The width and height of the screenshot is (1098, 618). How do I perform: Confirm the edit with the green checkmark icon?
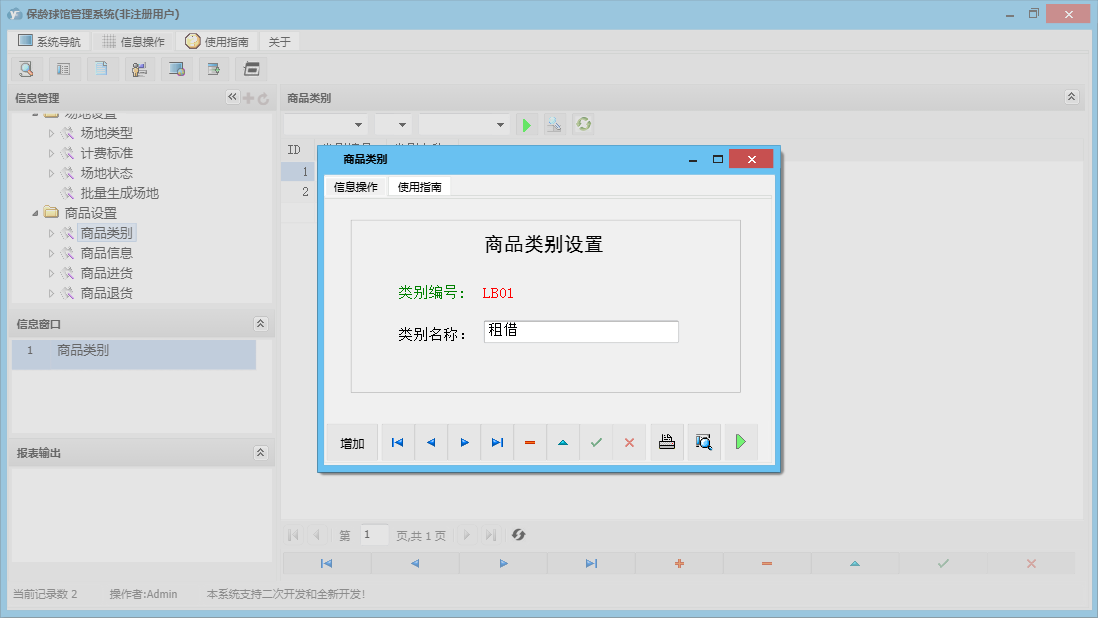click(x=596, y=441)
